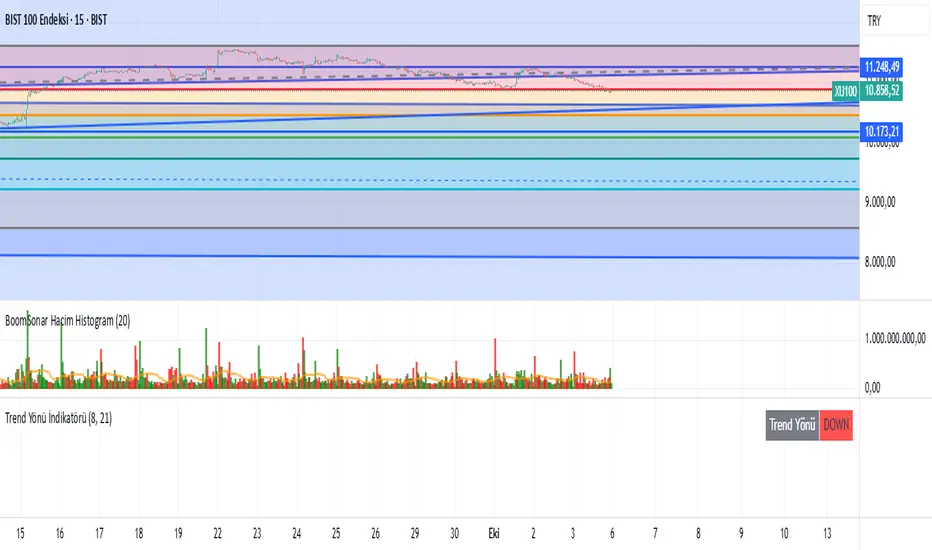Click the Eki month label on time axis

coord(494,533)
